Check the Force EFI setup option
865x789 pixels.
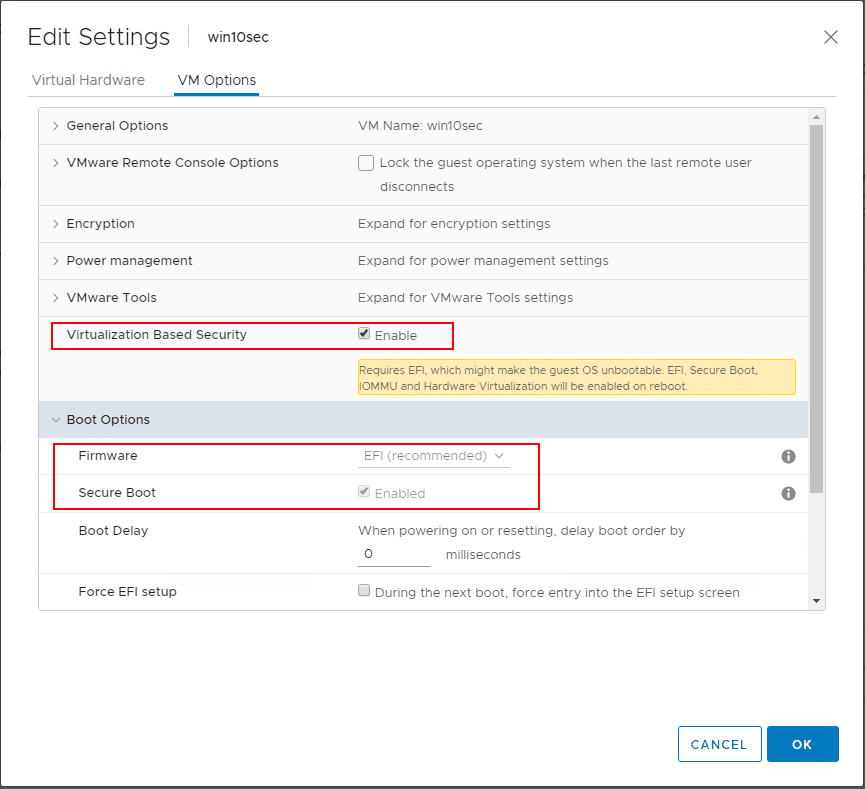pos(365,591)
